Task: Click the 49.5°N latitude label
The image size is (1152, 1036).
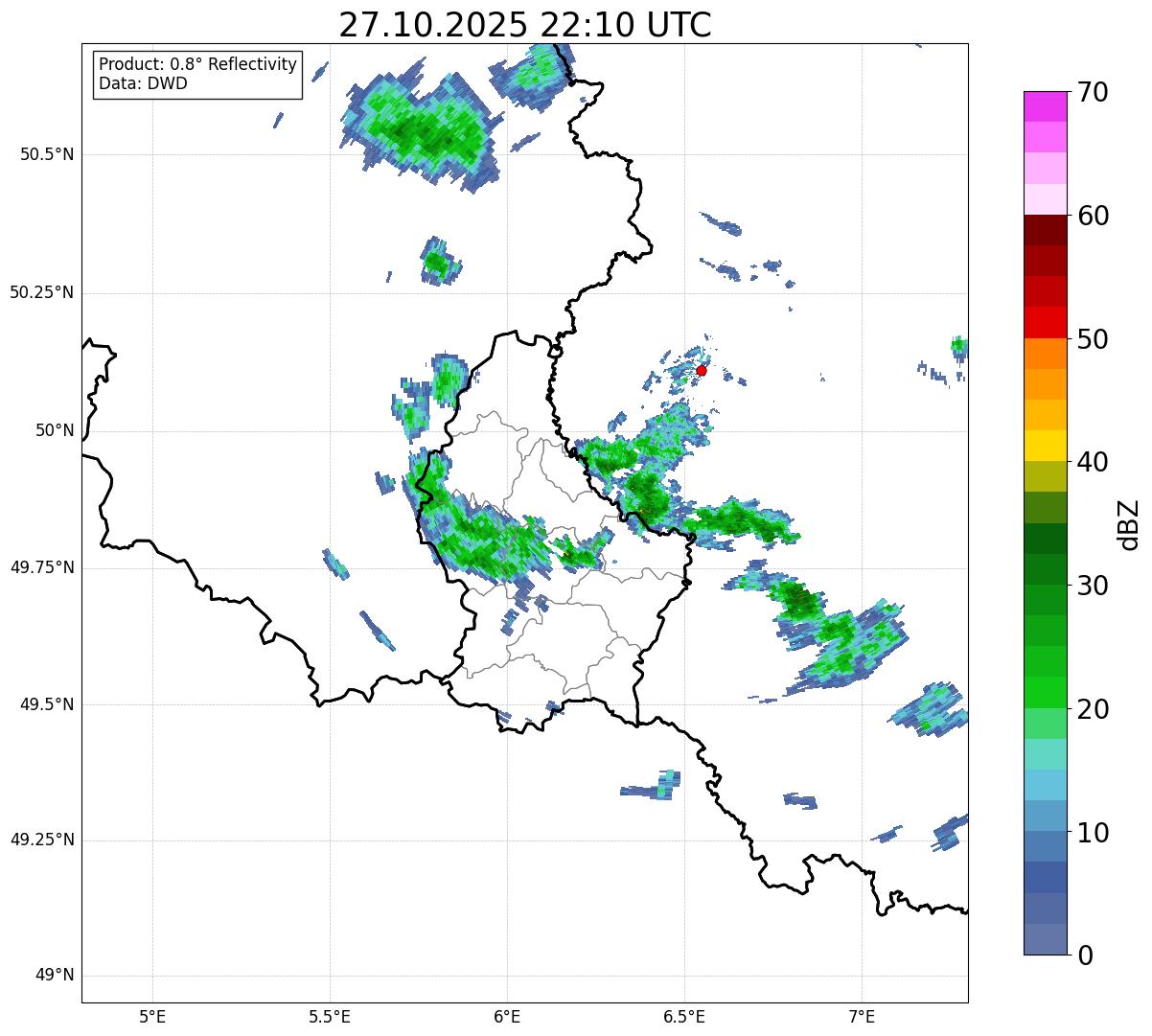Action: pyautogui.click(x=47, y=704)
